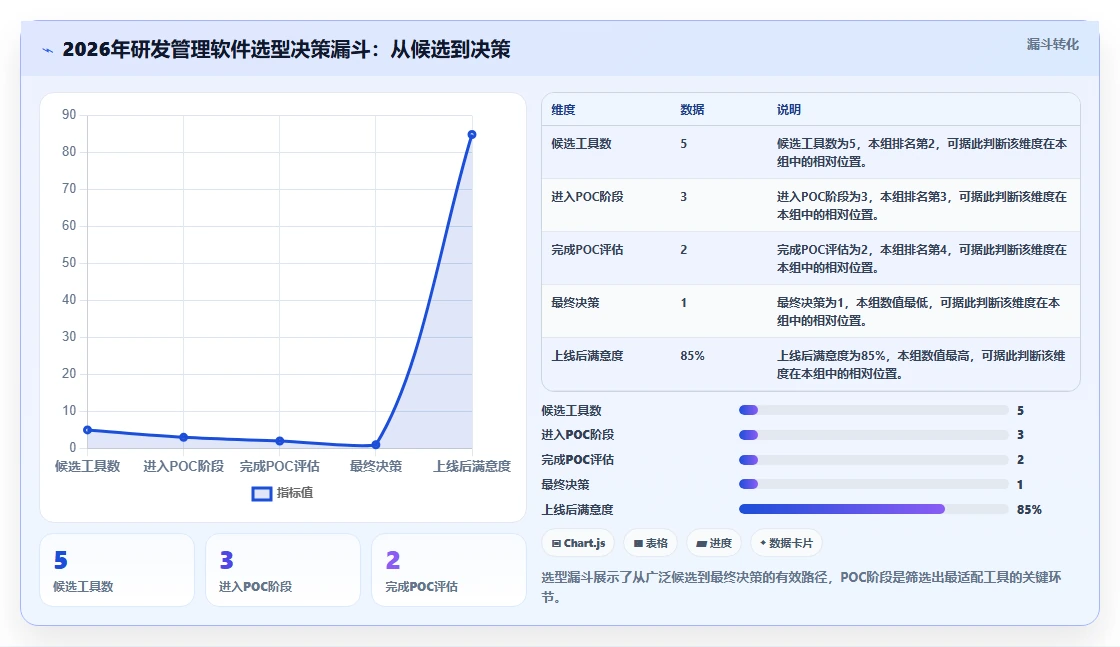Screen dimensions: 1120x647
Task: Click the 最终决策 data point on chart
Action: pyautogui.click(x=376, y=444)
